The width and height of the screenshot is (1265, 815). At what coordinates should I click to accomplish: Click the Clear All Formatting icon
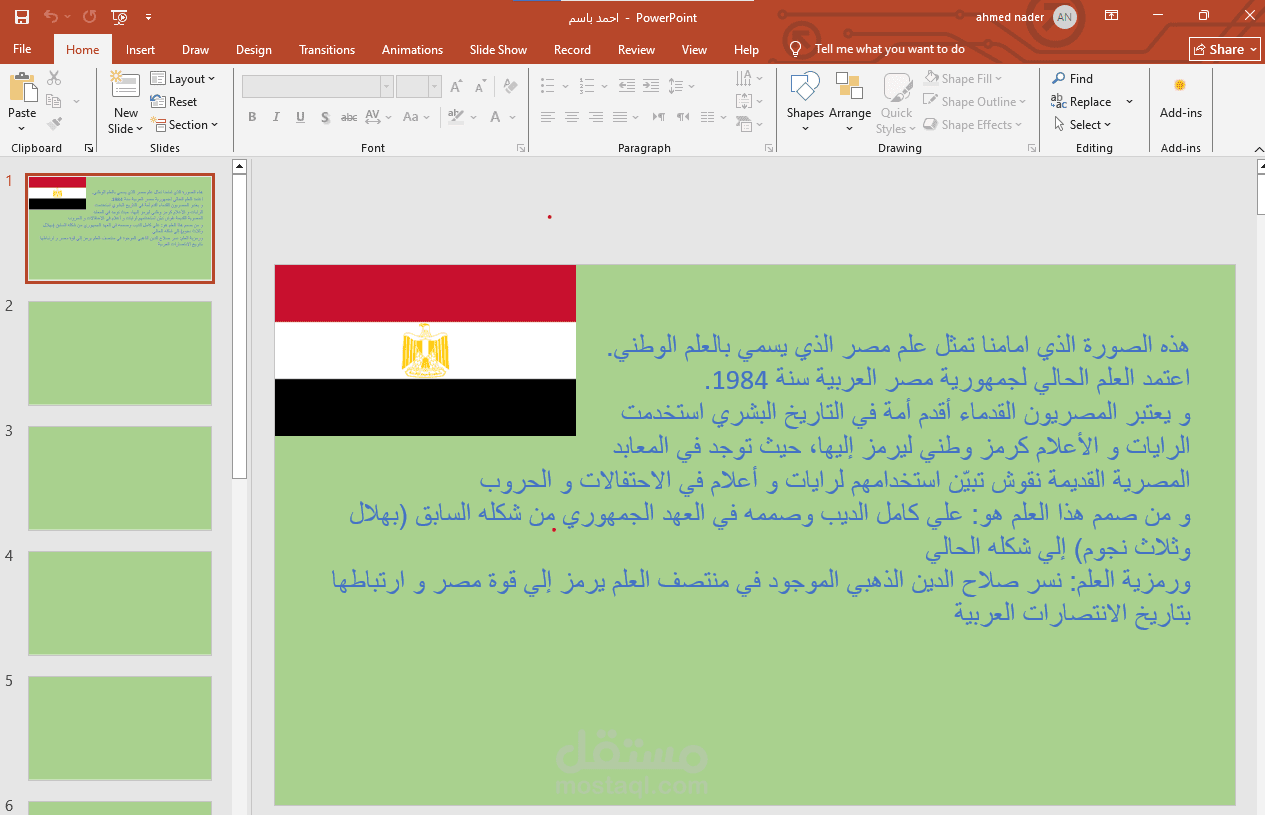coord(509,87)
